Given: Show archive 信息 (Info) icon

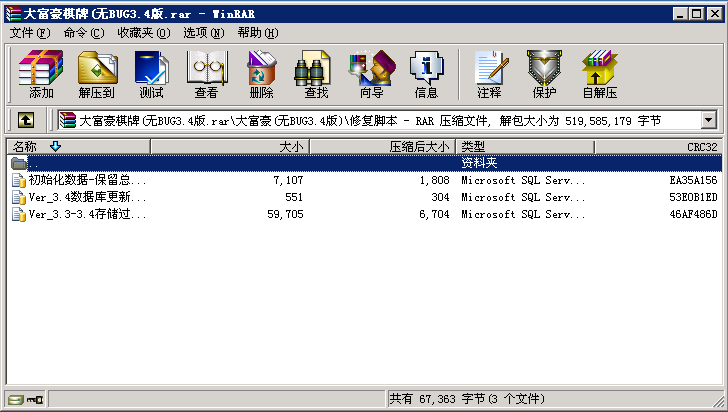Looking at the screenshot, I should pos(426,74).
